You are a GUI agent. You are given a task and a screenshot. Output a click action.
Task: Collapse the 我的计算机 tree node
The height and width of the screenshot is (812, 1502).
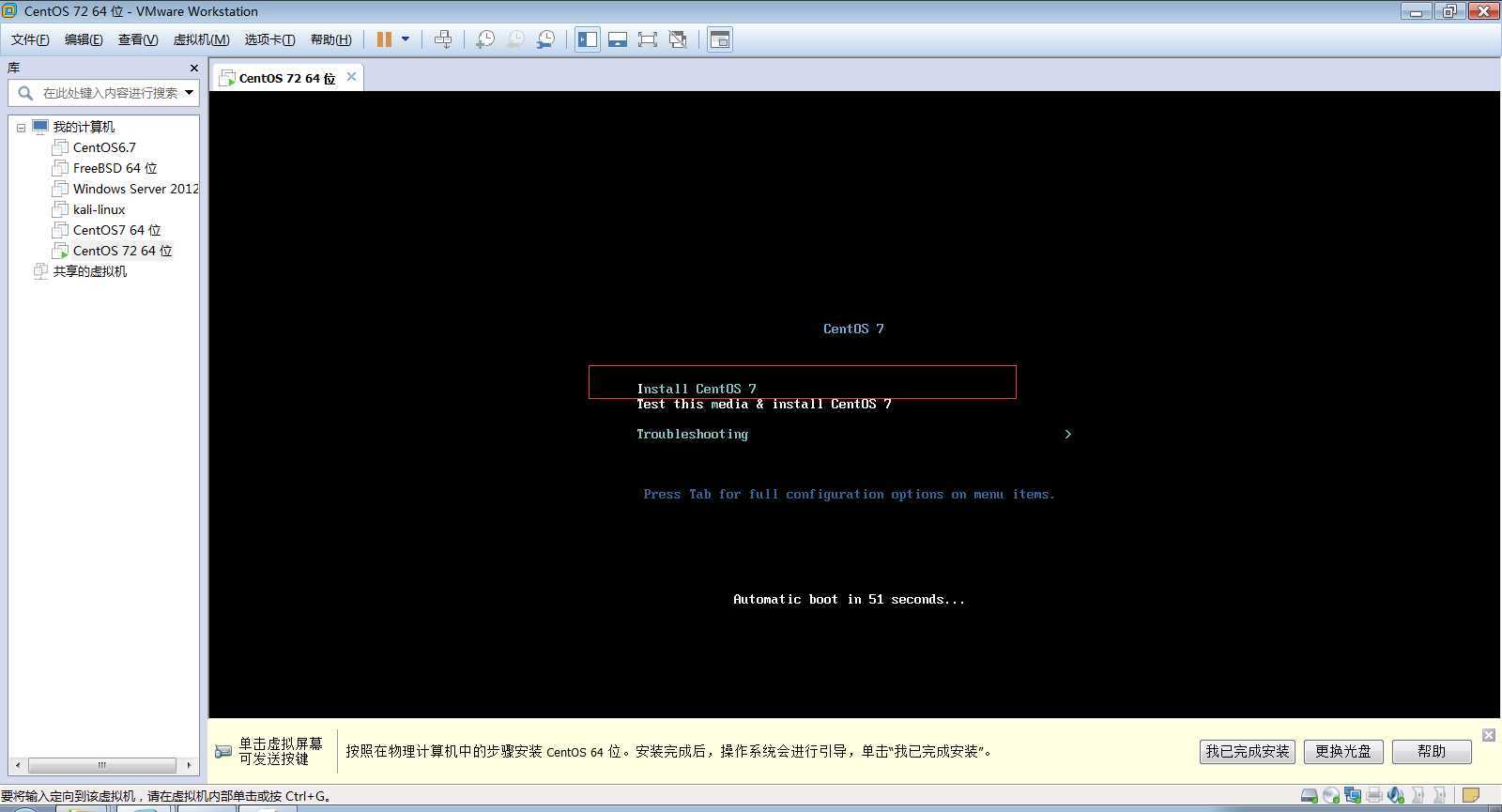21,127
